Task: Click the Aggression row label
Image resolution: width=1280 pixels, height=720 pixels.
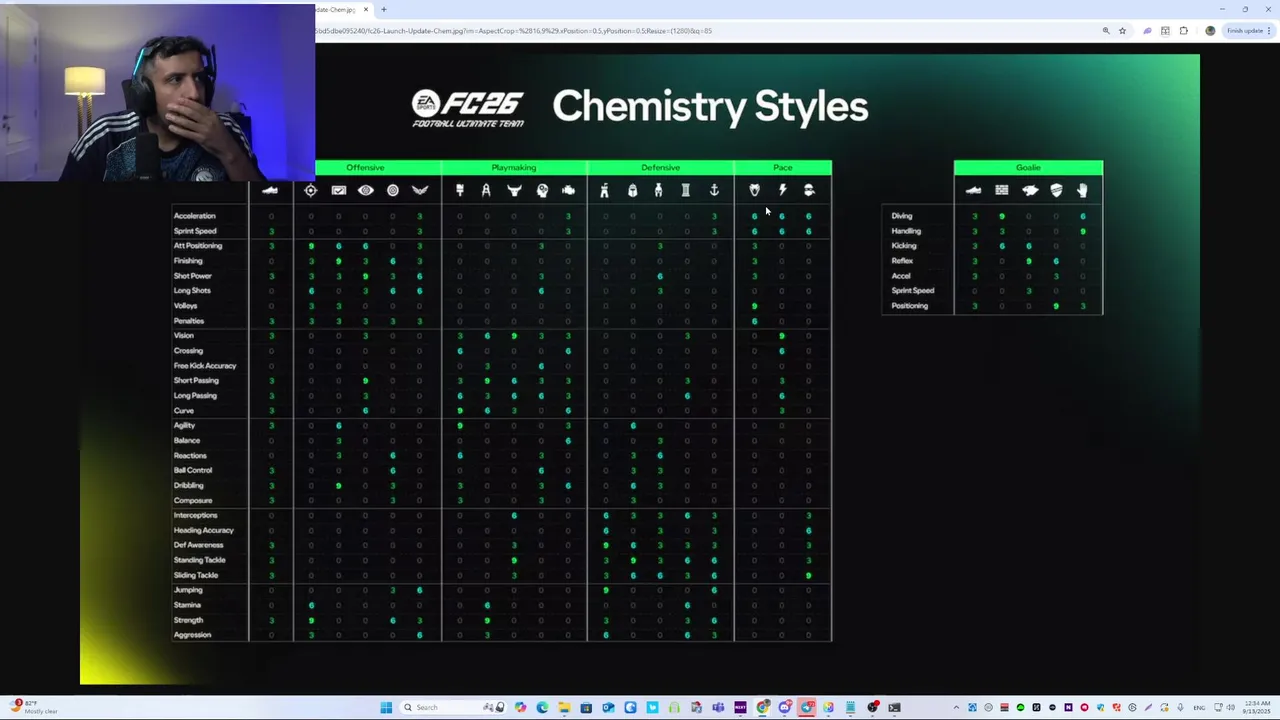Action: pyautogui.click(x=192, y=635)
